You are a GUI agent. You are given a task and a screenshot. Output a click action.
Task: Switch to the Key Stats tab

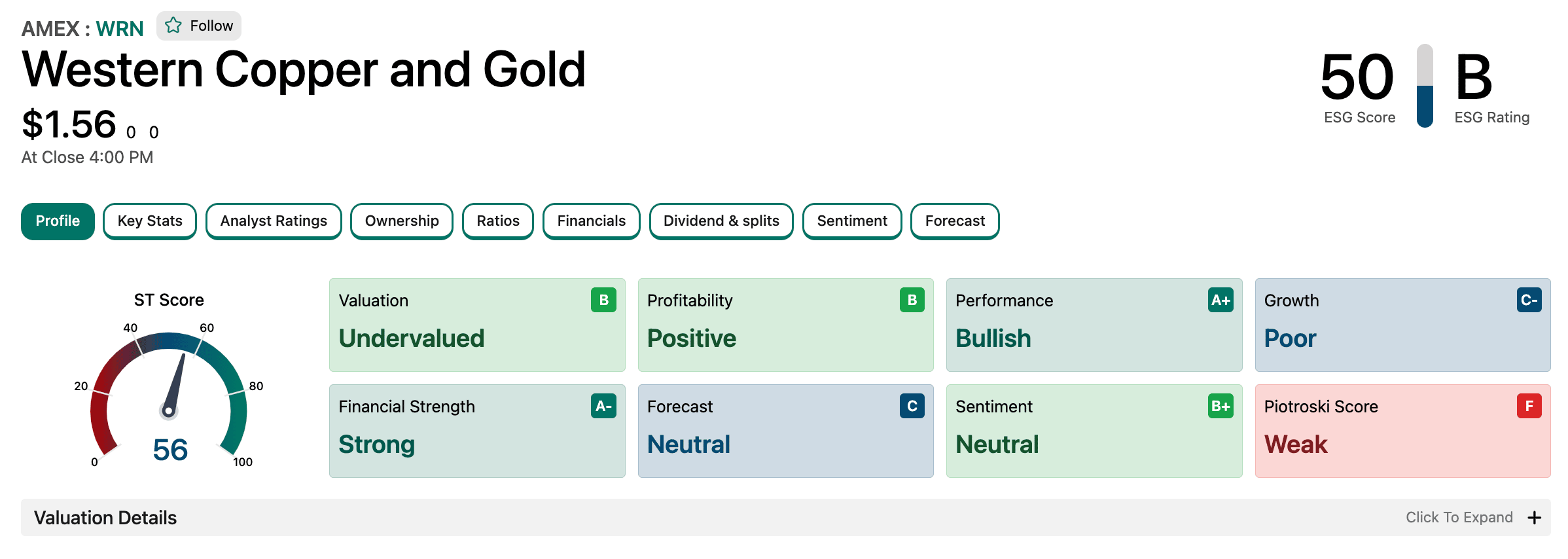(150, 221)
